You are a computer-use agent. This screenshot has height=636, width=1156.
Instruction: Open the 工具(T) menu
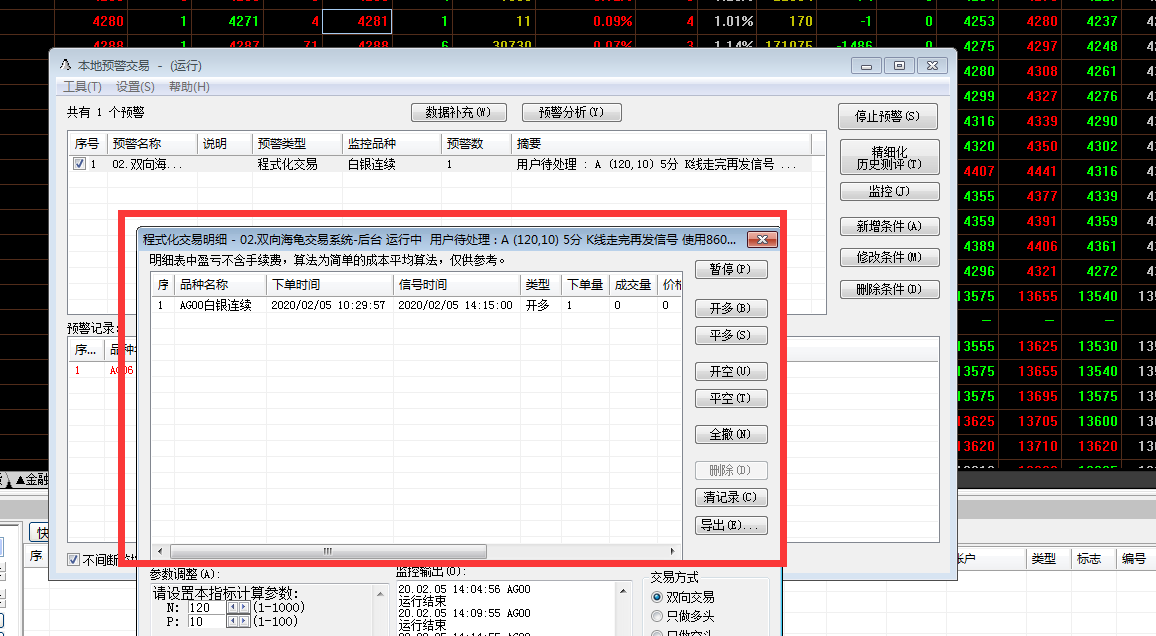click(82, 87)
